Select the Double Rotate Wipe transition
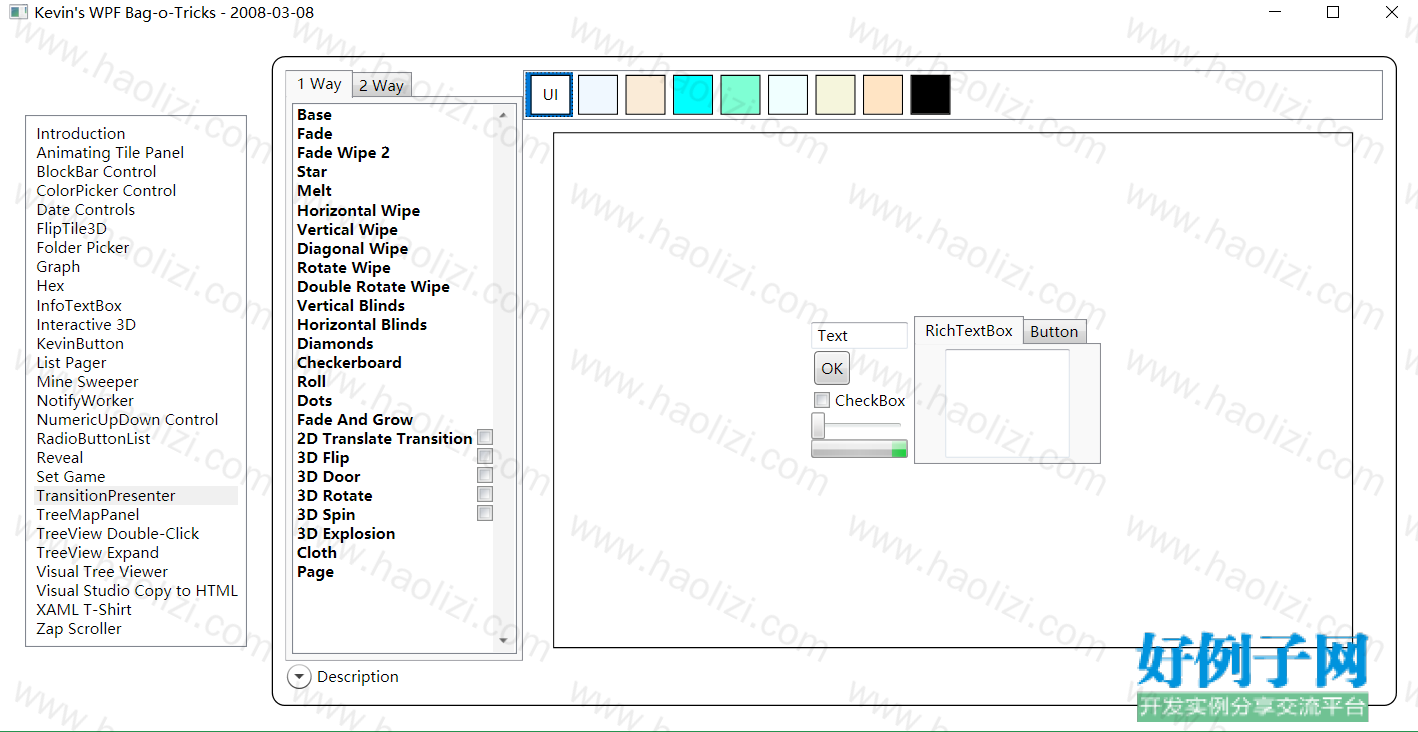This screenshot has width=1418, height=732. pos(373,287)
